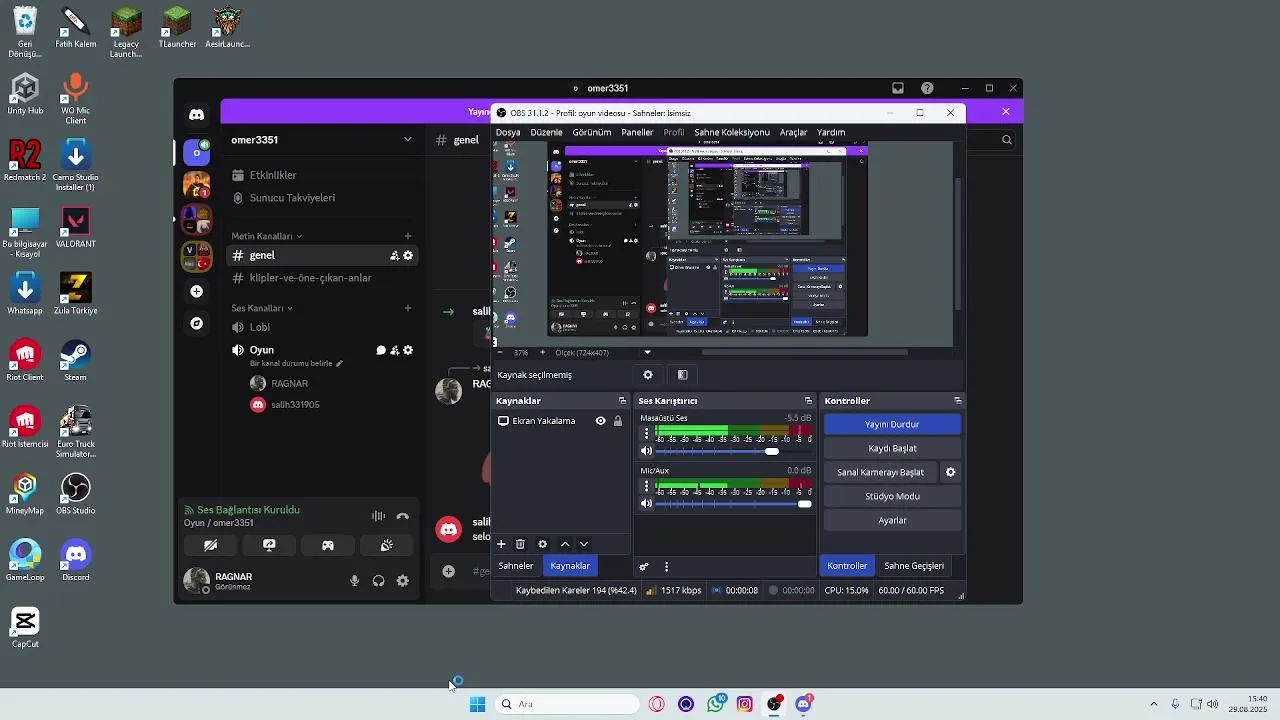
Task: Add a server in Discord sidebar
Action: (197, 291)
